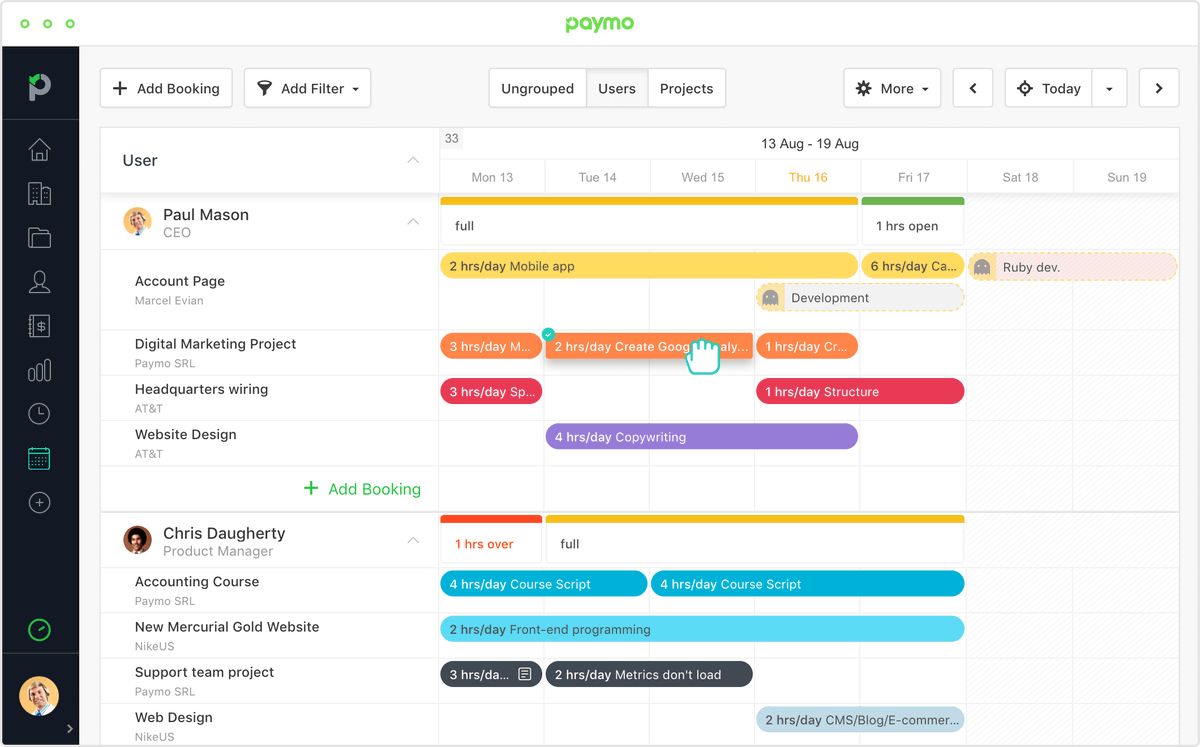The width and height of the screenshot is (1200, 747).
Task: Select the 2 hrs/day CMS/Blog/E-commer... booking
Action: pos(860,720)
